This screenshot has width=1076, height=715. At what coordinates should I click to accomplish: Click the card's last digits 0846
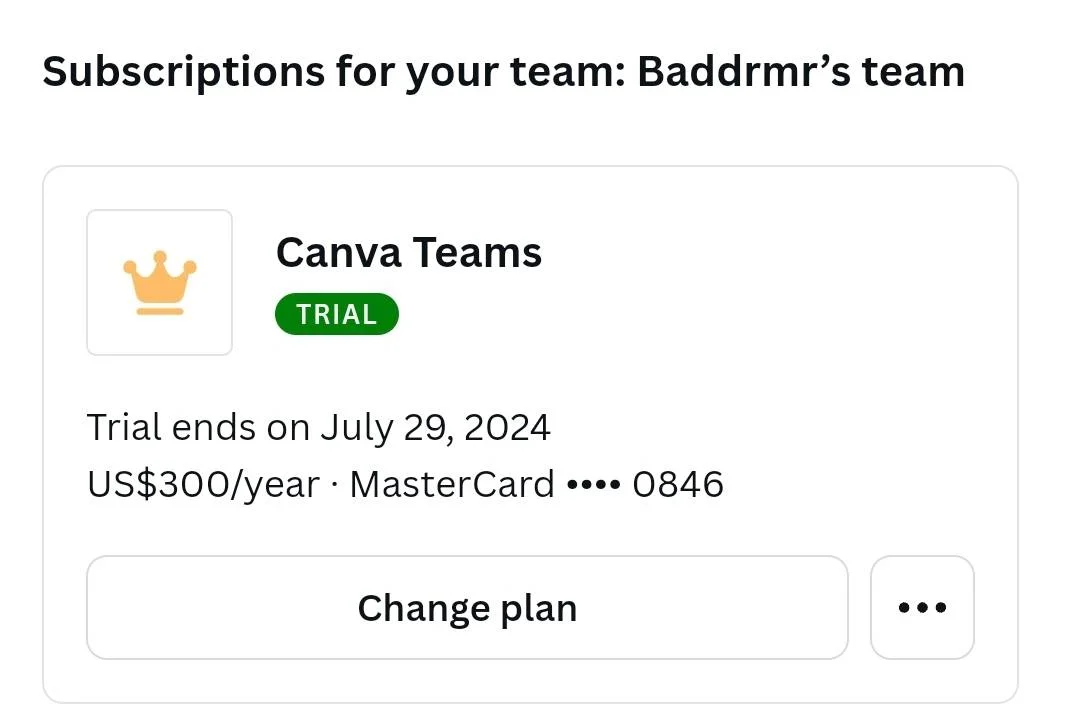[x=678, y=484]
